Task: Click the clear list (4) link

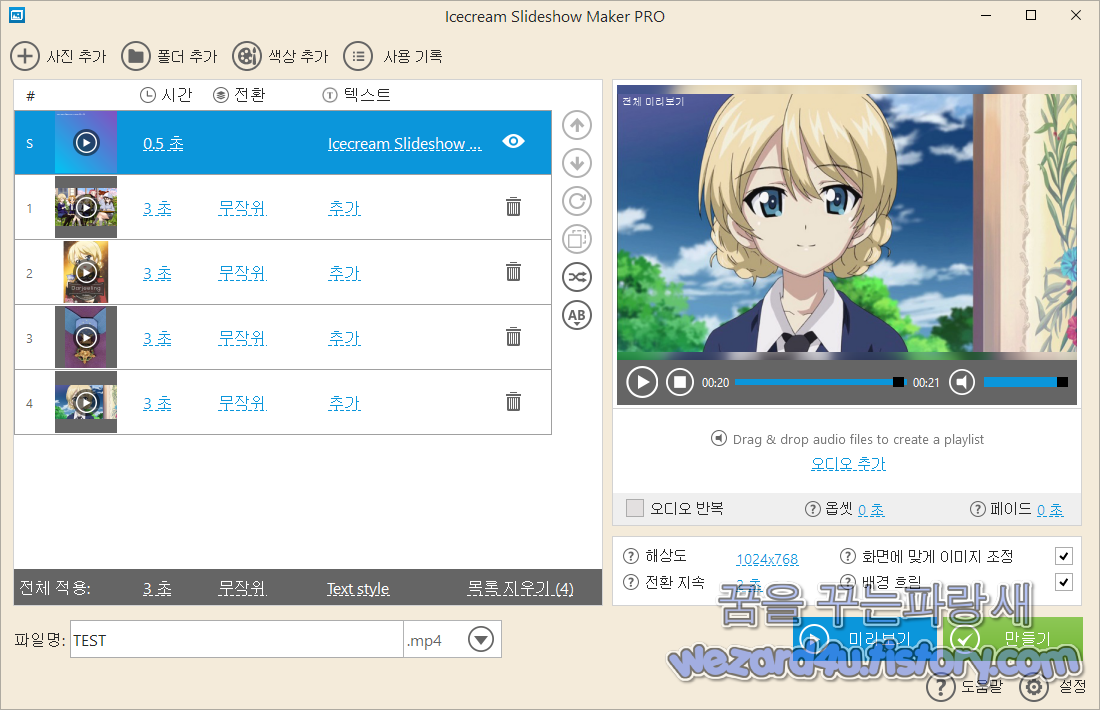Action: (x=521, y=589)
